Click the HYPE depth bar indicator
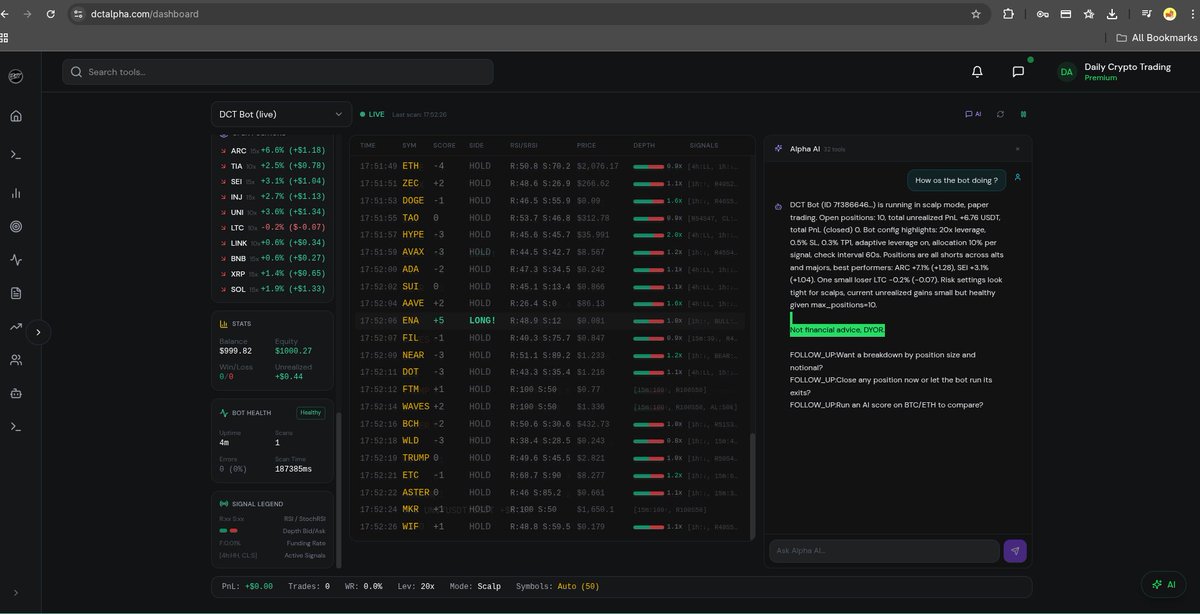Viewport: 1200px width, 614px height. [648, 235]
